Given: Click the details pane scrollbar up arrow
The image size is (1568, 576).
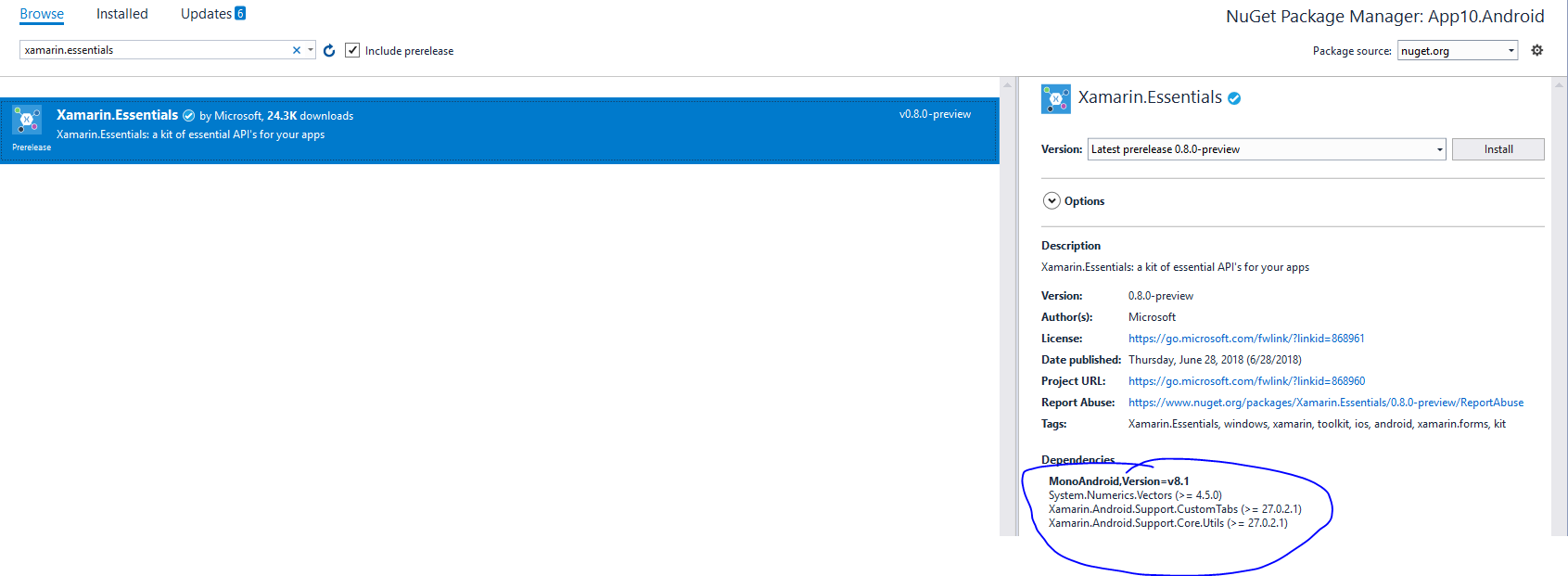Looking at the screenshot, I should pos(1560,85).
